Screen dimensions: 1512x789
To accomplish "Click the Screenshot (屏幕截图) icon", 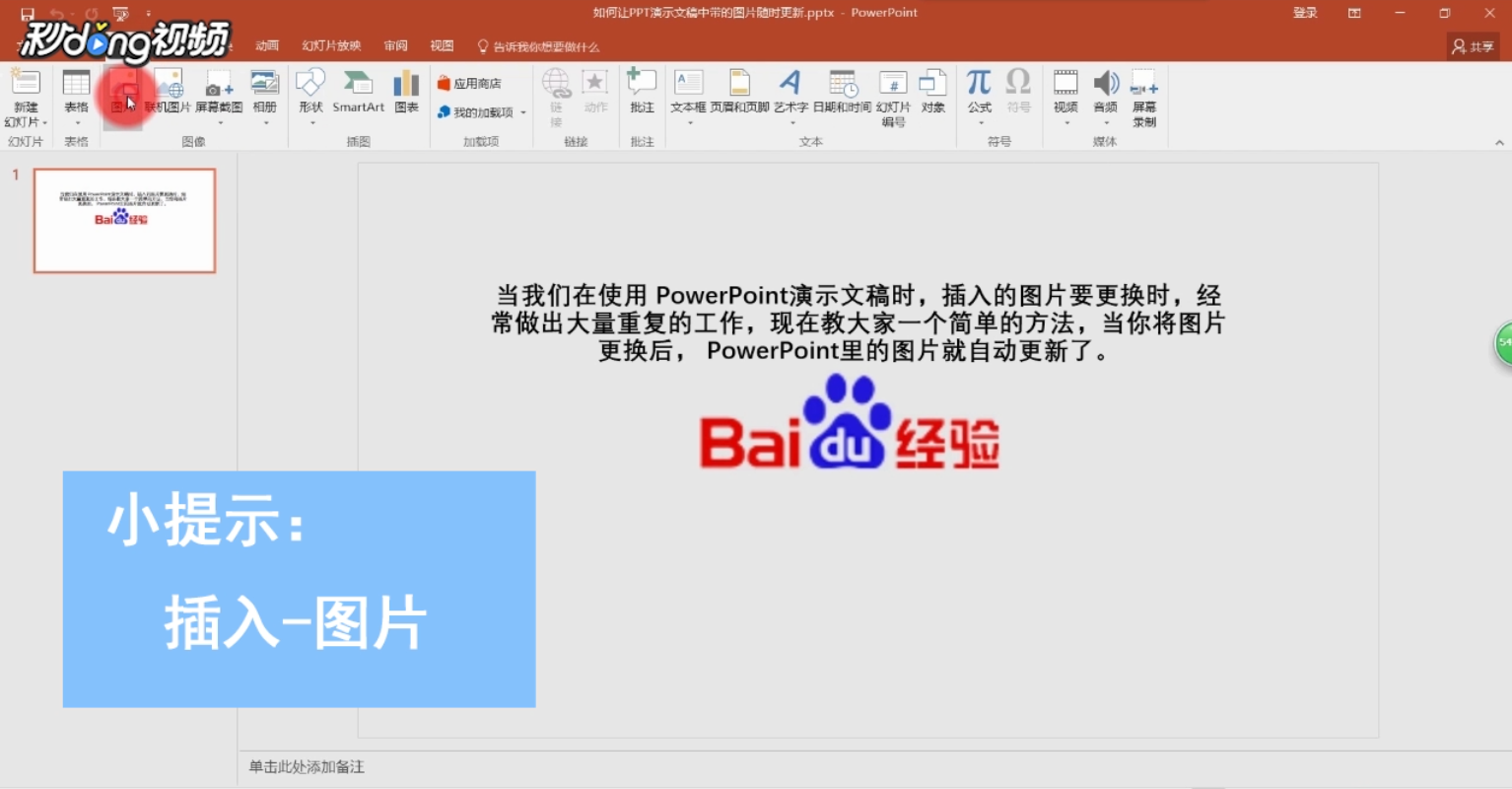I will click(x=219, y=84).
